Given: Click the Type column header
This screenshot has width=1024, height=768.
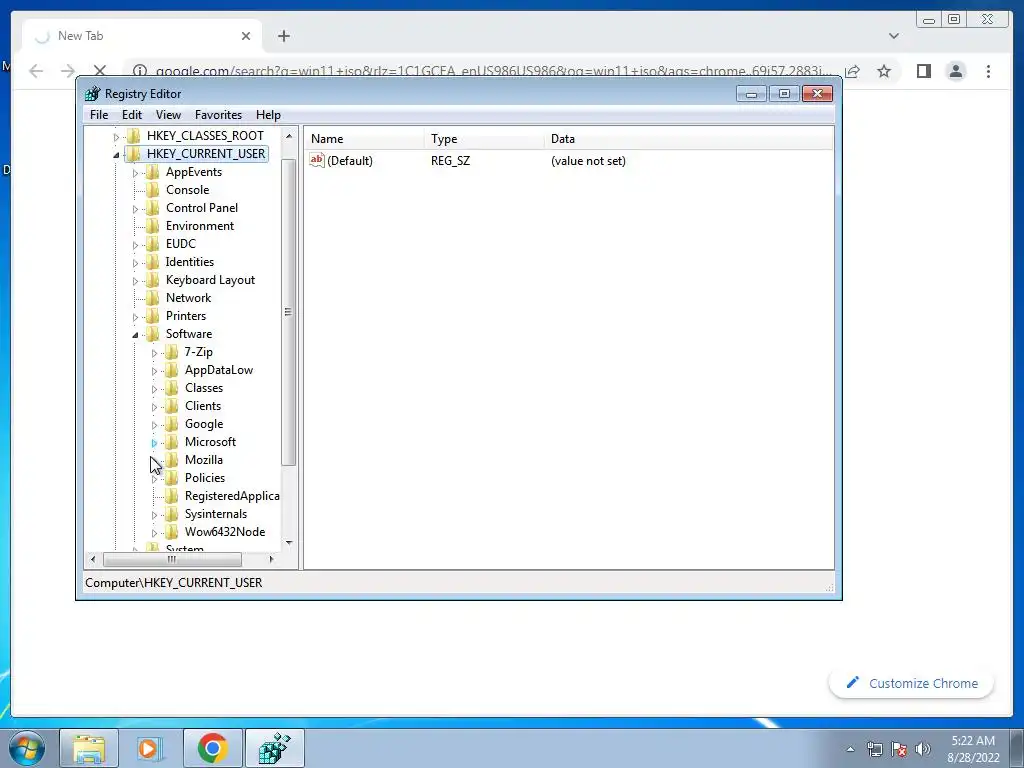Looking at the screenshot, I should point(484,138).
